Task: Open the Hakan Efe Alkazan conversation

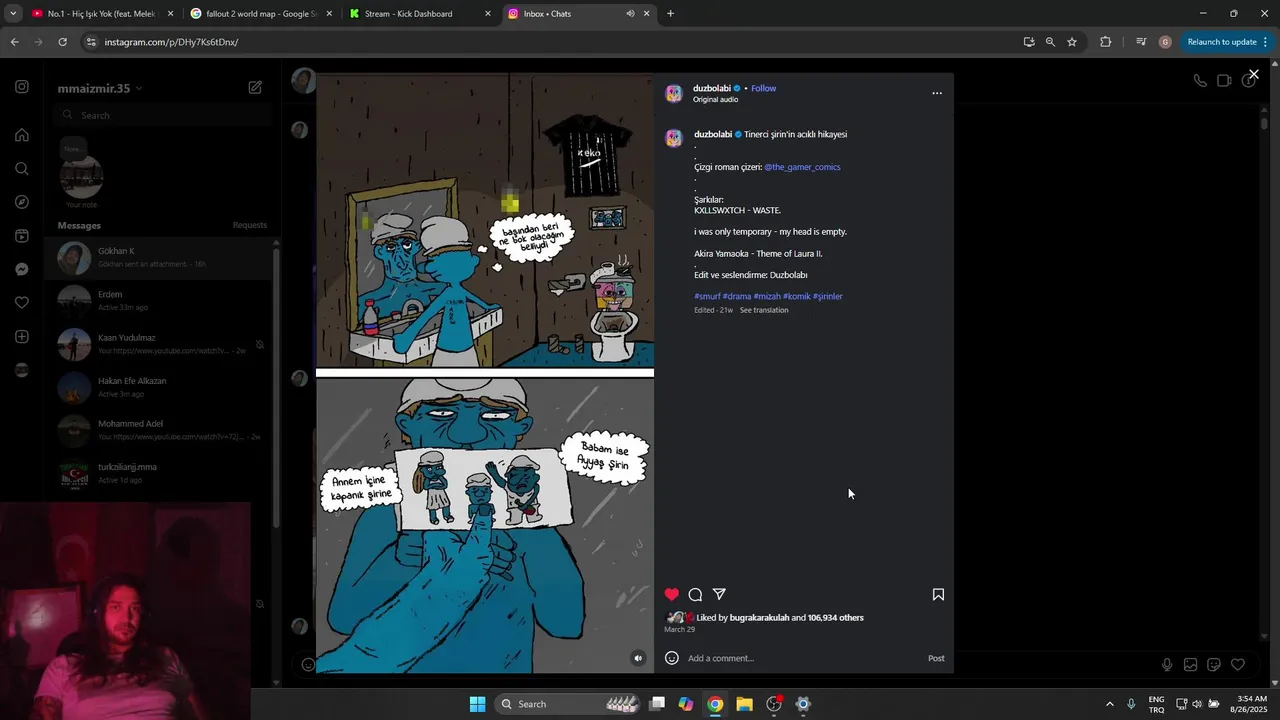Action: [160, 387]
